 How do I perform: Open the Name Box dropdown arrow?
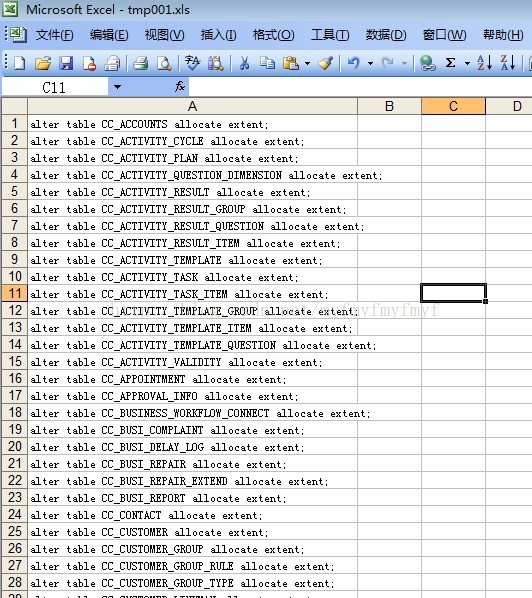pos(117,87)
